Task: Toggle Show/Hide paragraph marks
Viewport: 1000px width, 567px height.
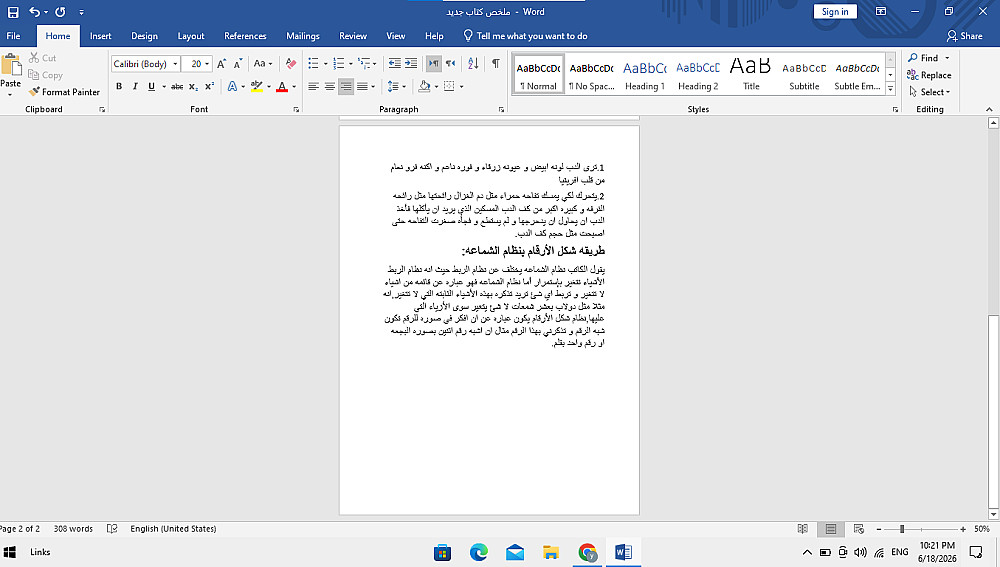Action: pos(496,64)
